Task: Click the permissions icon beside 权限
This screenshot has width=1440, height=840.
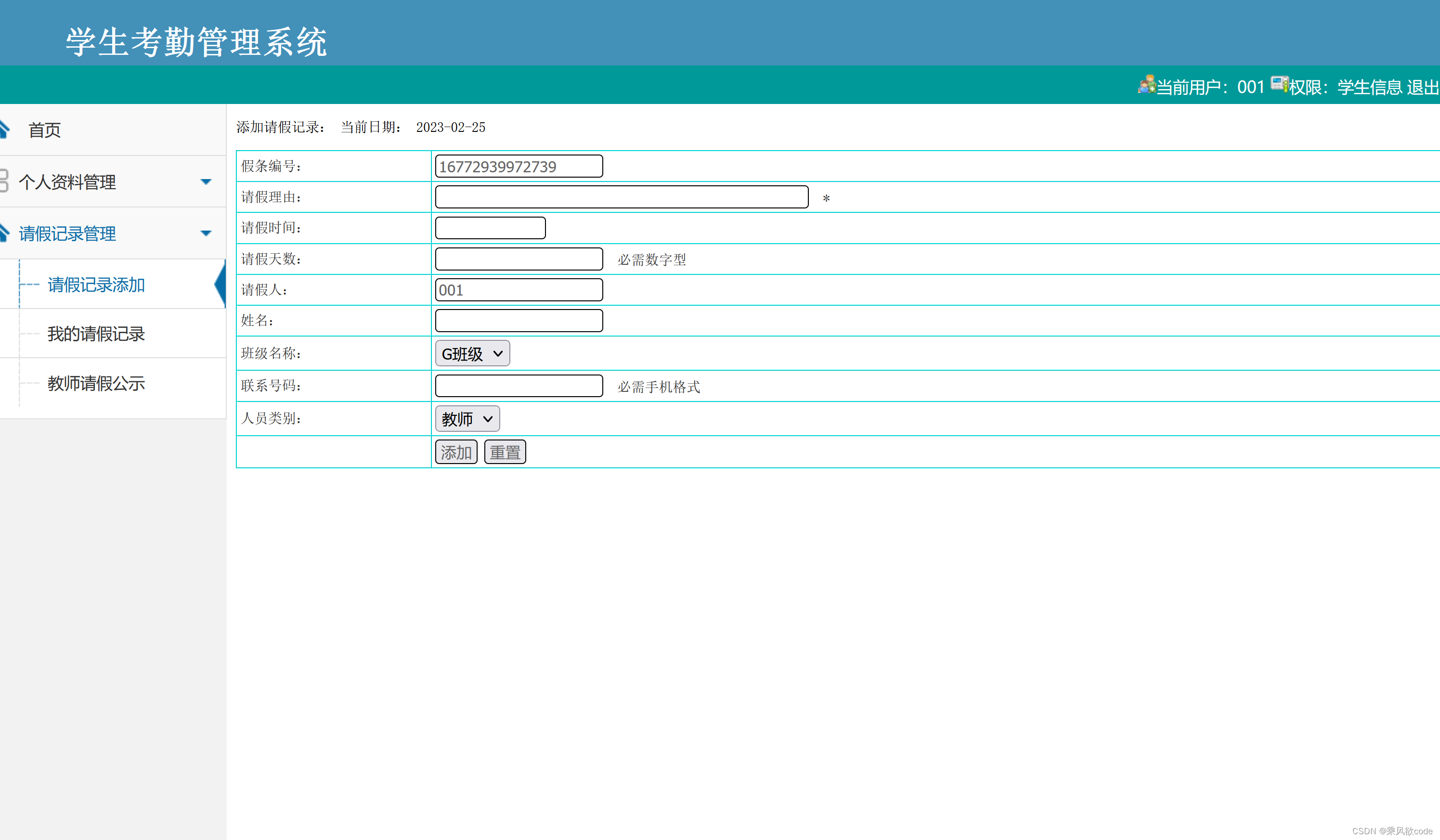Action: click(x=1279, y=84)
